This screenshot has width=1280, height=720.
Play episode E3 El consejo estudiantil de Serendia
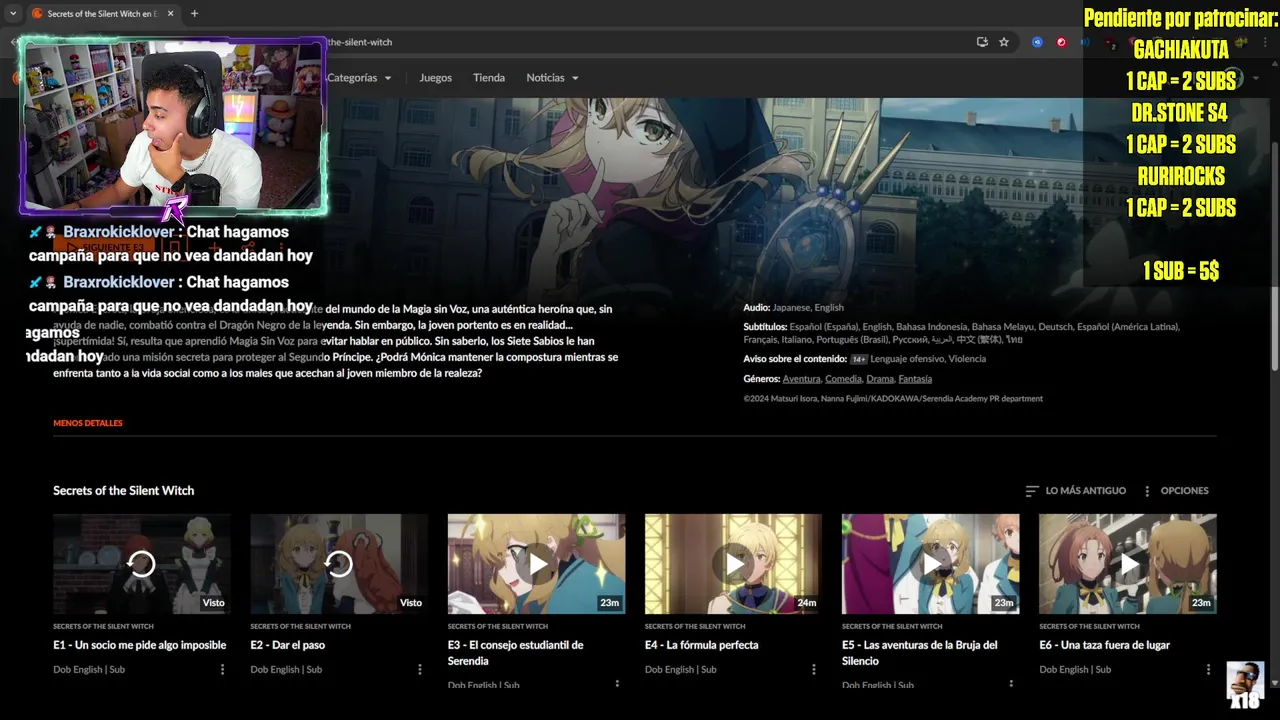point(536,564)
